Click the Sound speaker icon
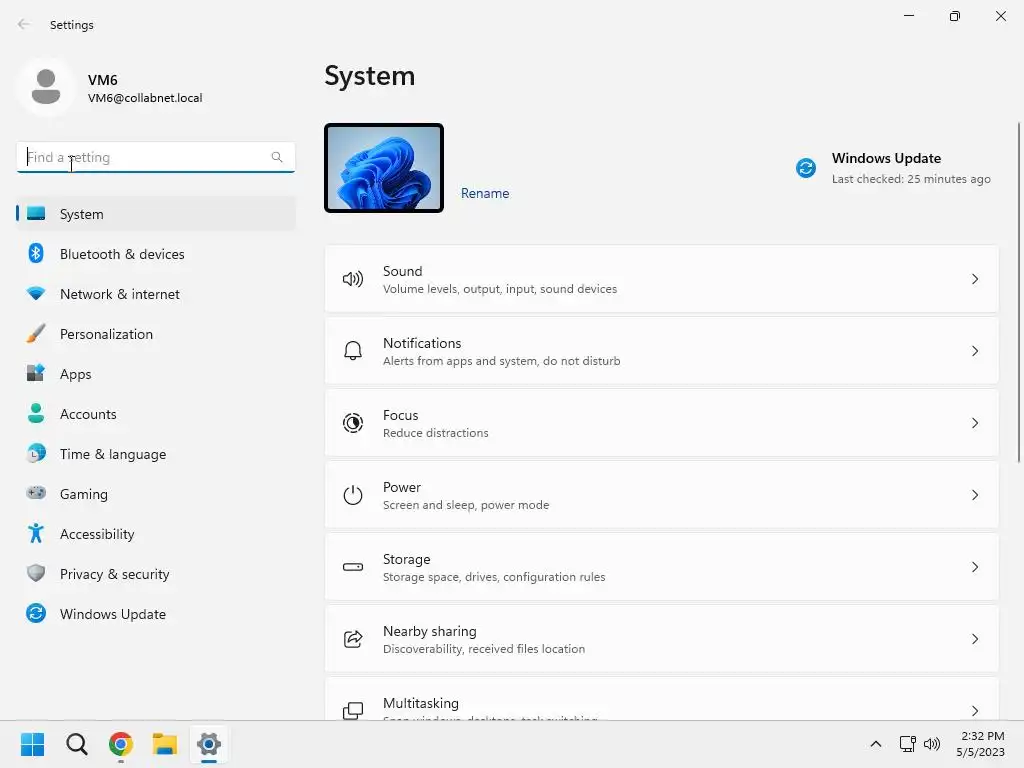 tap(353, 280)
